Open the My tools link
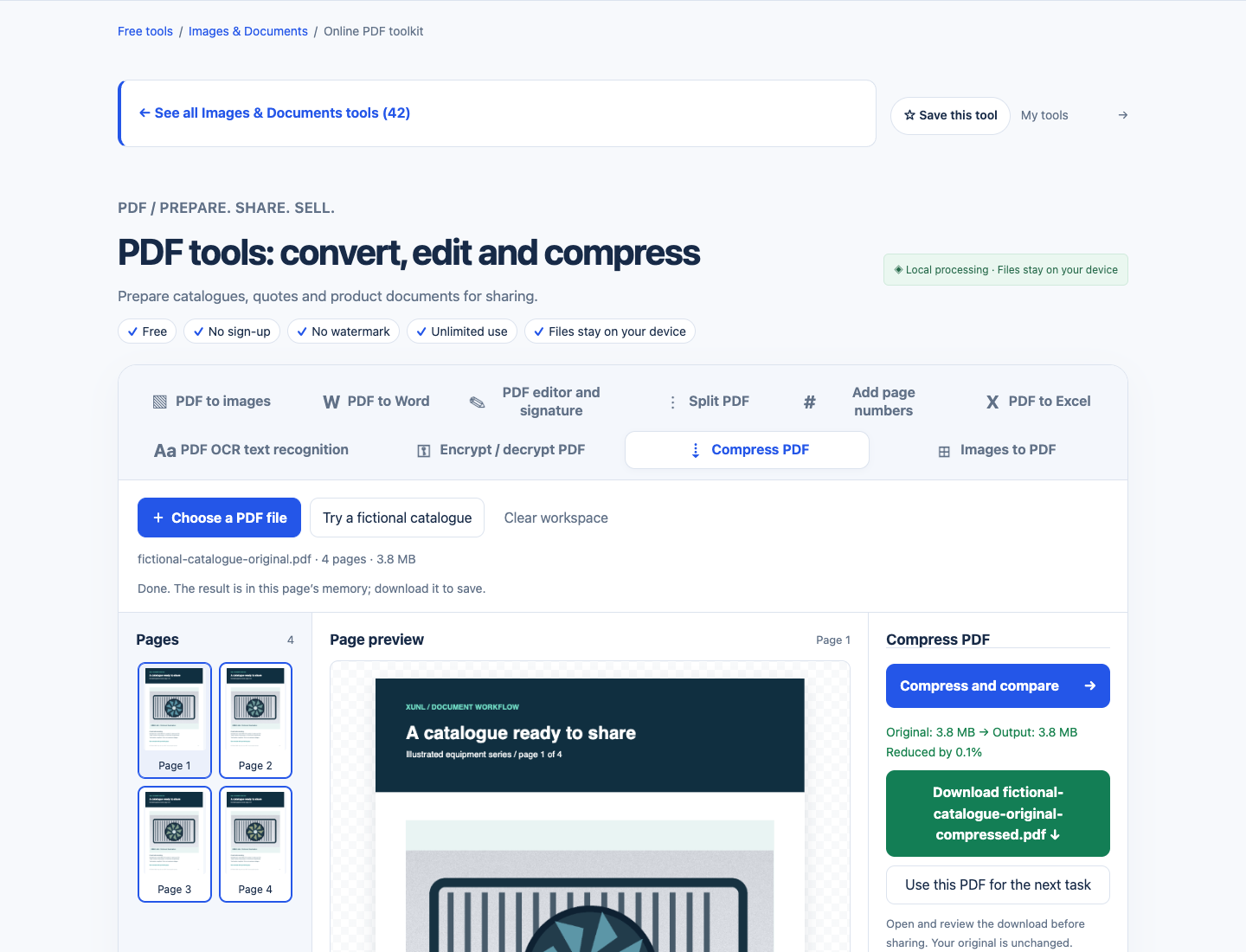This screenshot has width=1246, height=952. (x=1044, y=115)
